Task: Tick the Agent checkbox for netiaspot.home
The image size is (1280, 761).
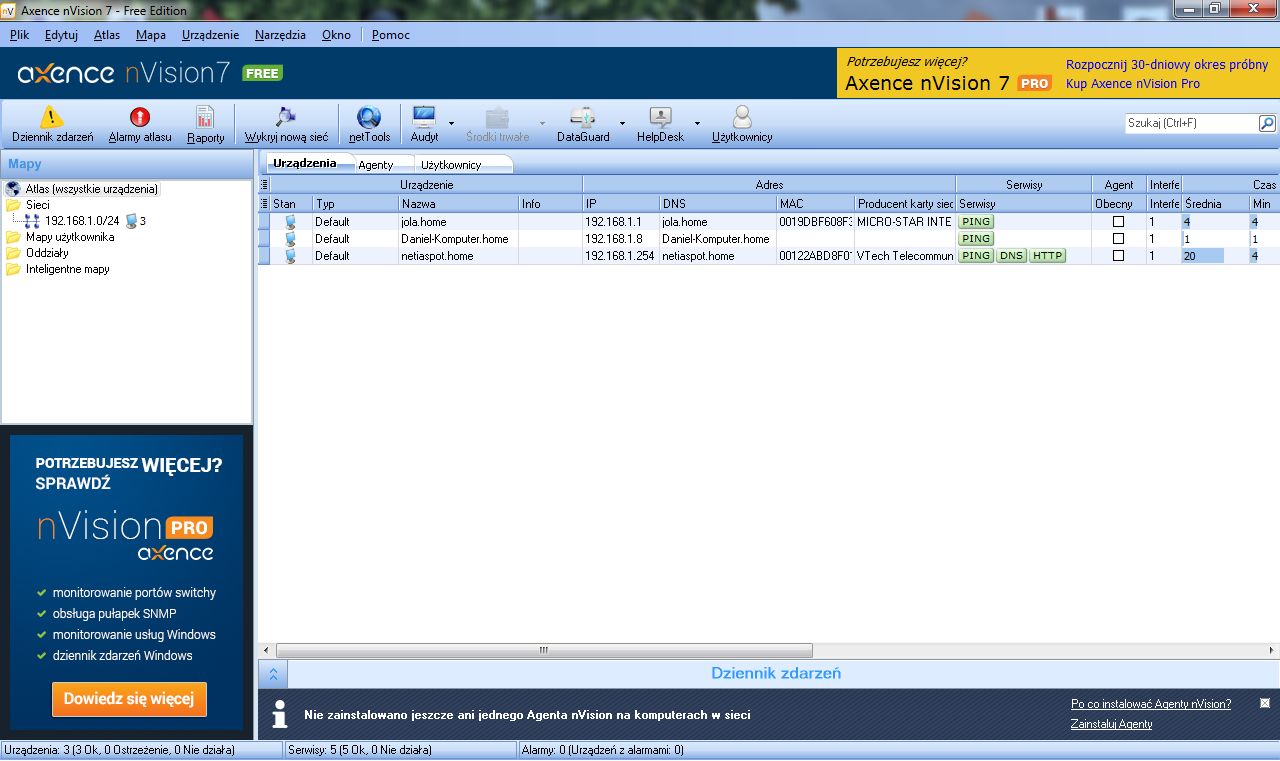Action: tap(1118, 256)
